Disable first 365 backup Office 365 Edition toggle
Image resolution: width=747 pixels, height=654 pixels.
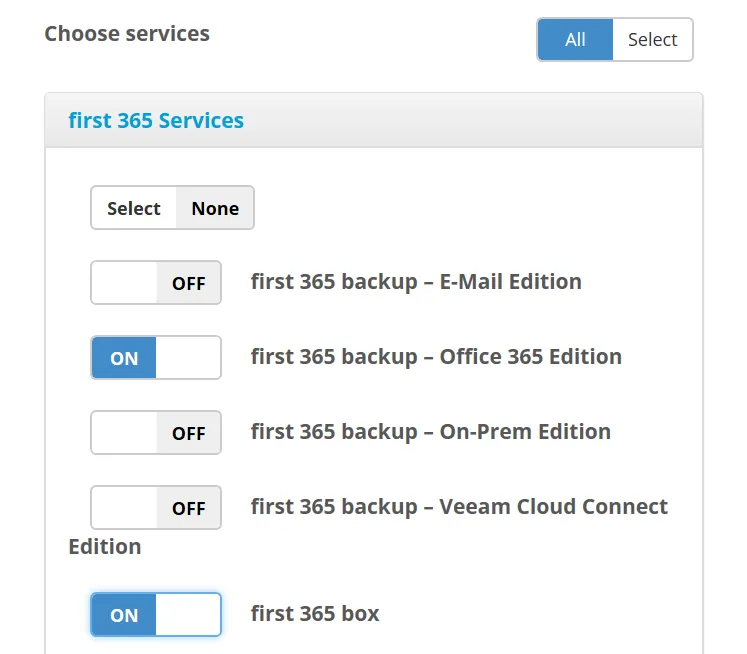[156, 357]
